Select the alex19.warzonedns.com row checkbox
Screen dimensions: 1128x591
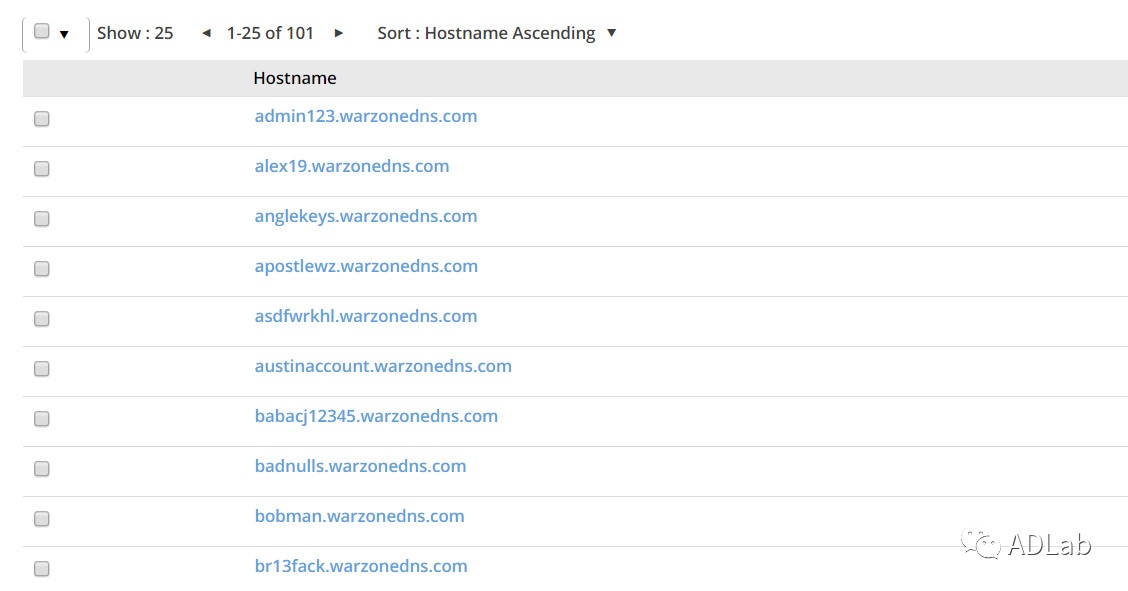[42, 169]
